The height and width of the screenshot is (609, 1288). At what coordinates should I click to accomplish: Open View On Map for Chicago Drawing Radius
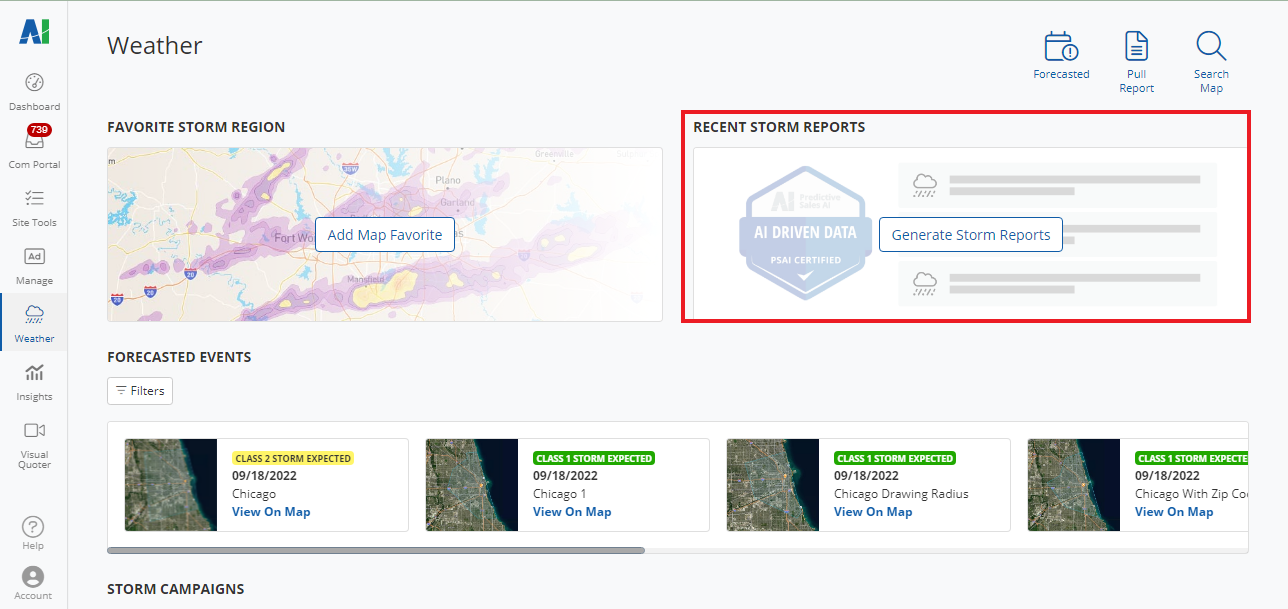click(x=873, y=512)
